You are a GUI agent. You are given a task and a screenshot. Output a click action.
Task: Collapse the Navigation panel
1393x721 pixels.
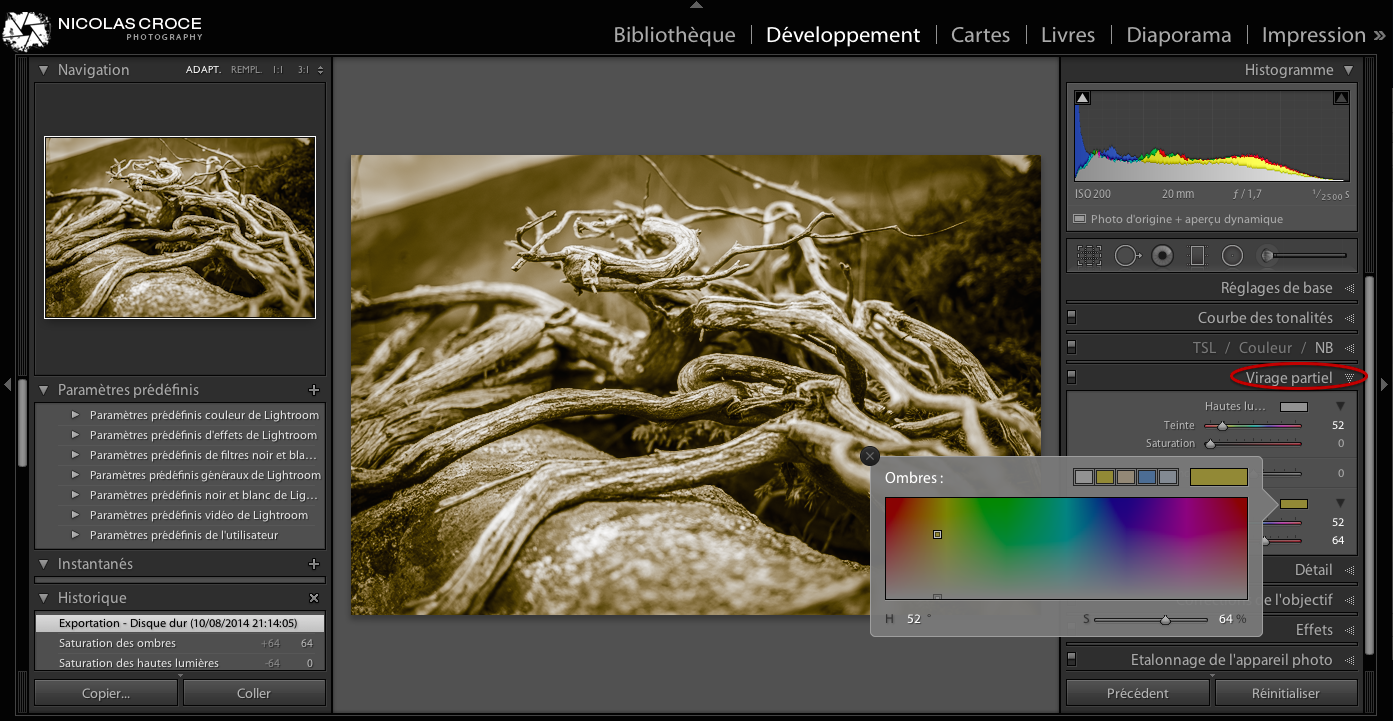pyautogui.click(x=43, y=70)
